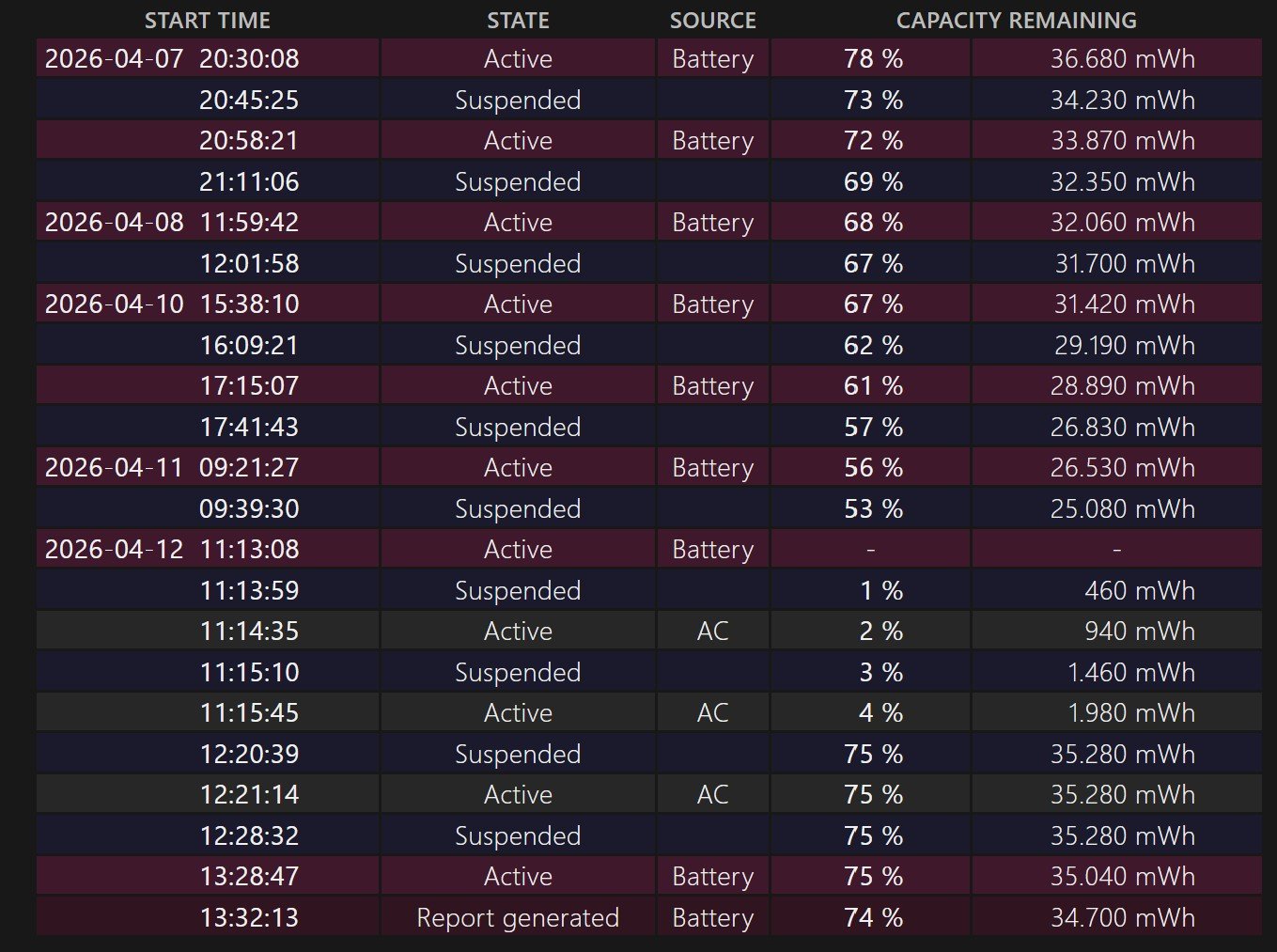This screenshot has height=952, width=1277.
Task: Click the Report generated state cell
Action: pyautogui.click(x=518, y=917)
